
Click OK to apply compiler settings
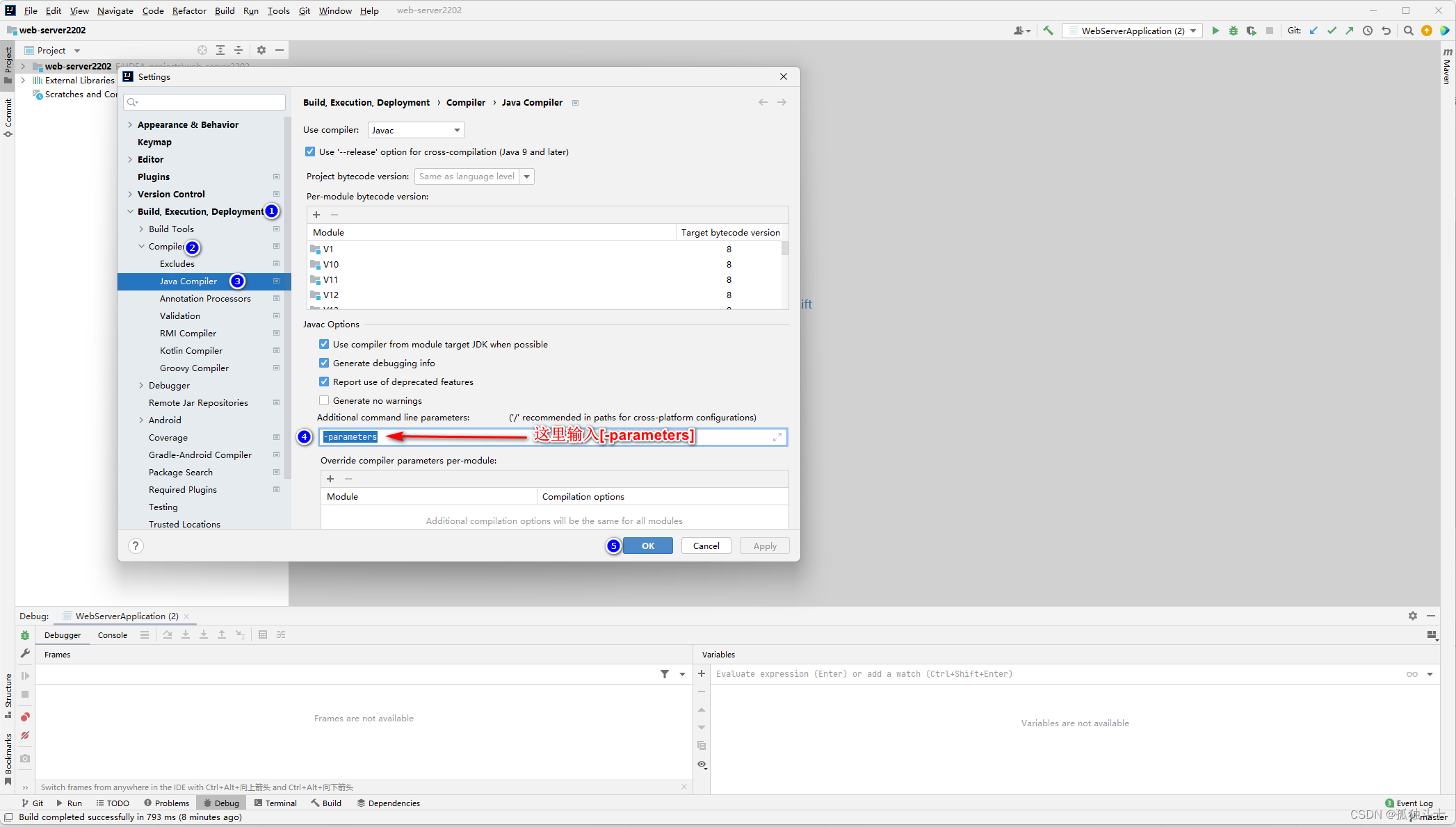coord(647,545)
